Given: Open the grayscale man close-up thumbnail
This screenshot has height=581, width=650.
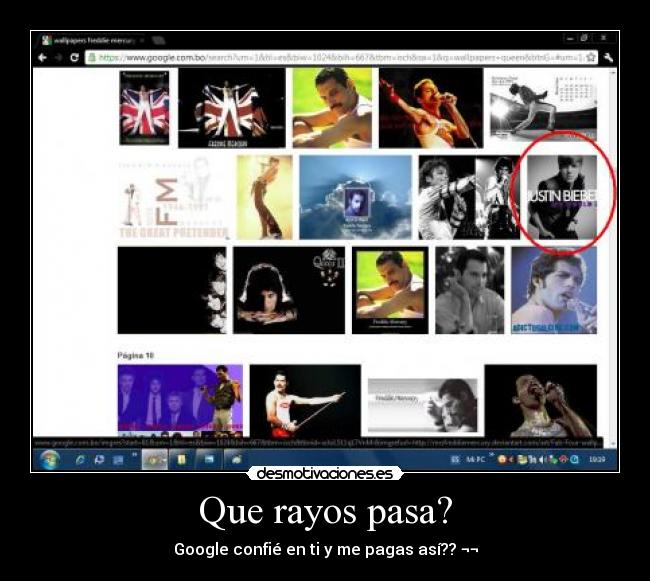Looking at the screenshot, I should point(470,290).
